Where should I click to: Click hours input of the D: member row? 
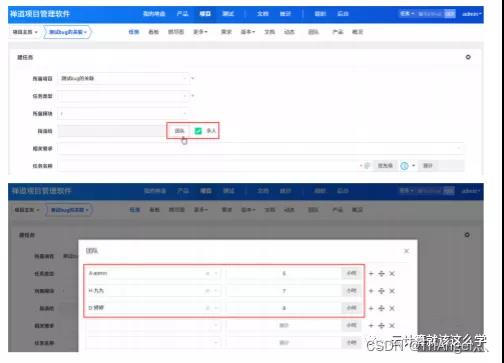tap(284, 308)
